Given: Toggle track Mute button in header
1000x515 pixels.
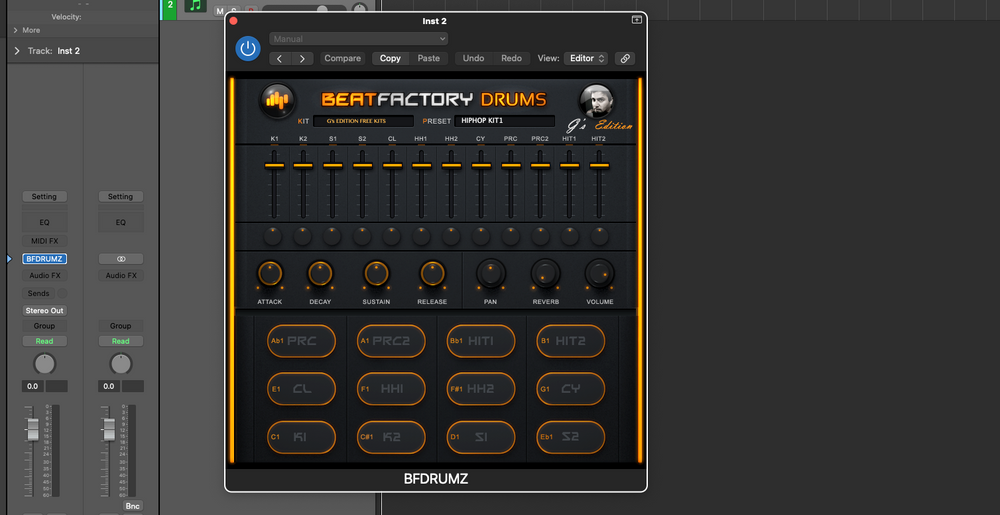Looking at the screenshot, I should [x=221, y=11].
